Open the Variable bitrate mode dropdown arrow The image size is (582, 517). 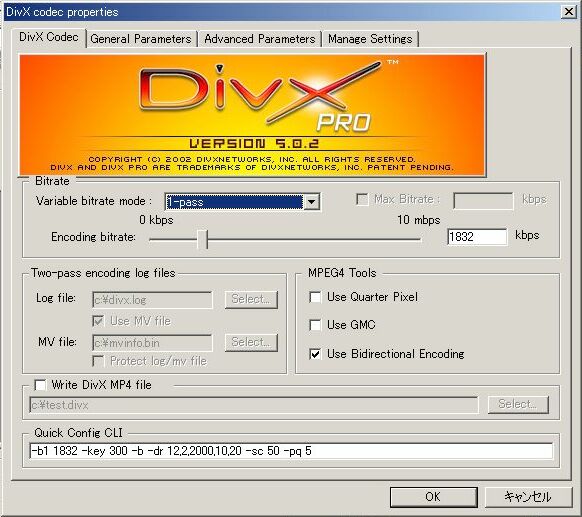312,202
